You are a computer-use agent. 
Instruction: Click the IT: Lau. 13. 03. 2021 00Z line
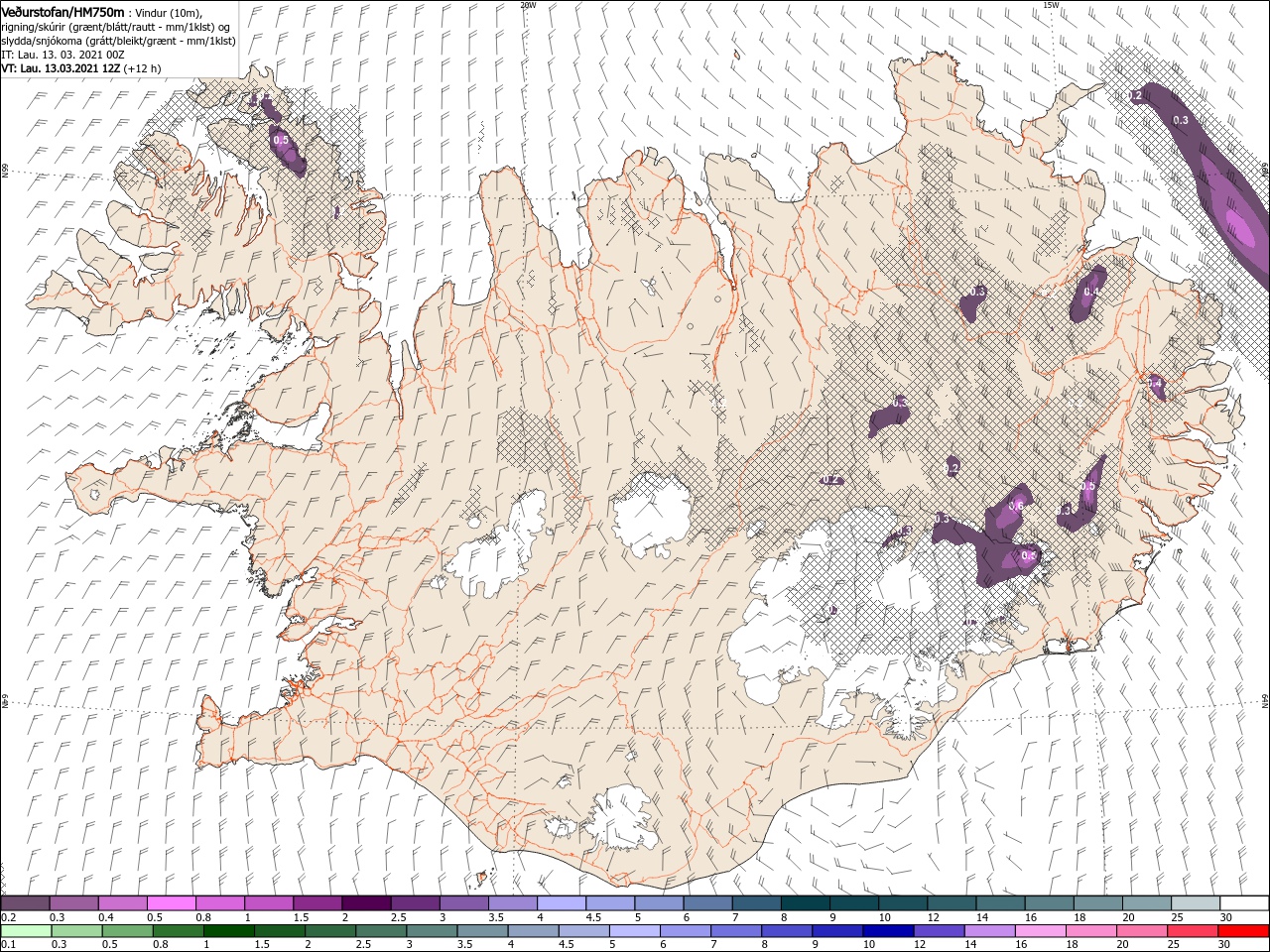64,55
